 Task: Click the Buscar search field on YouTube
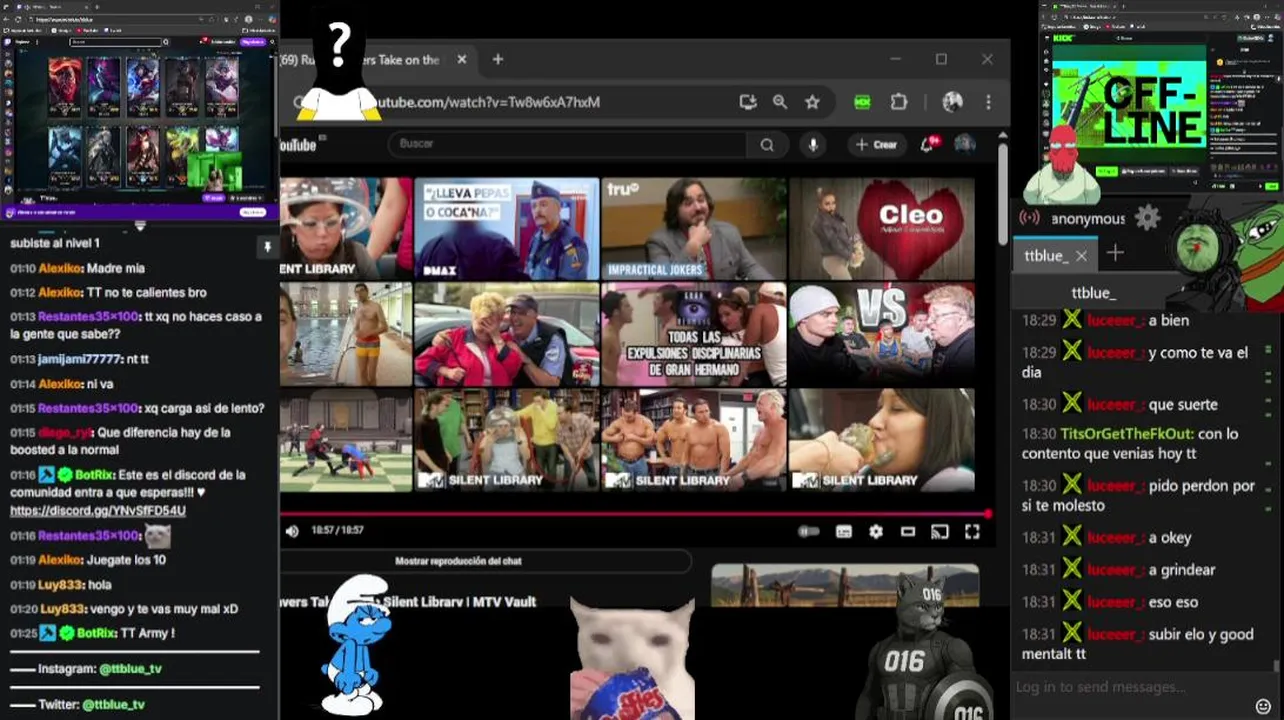pos(567,145)
